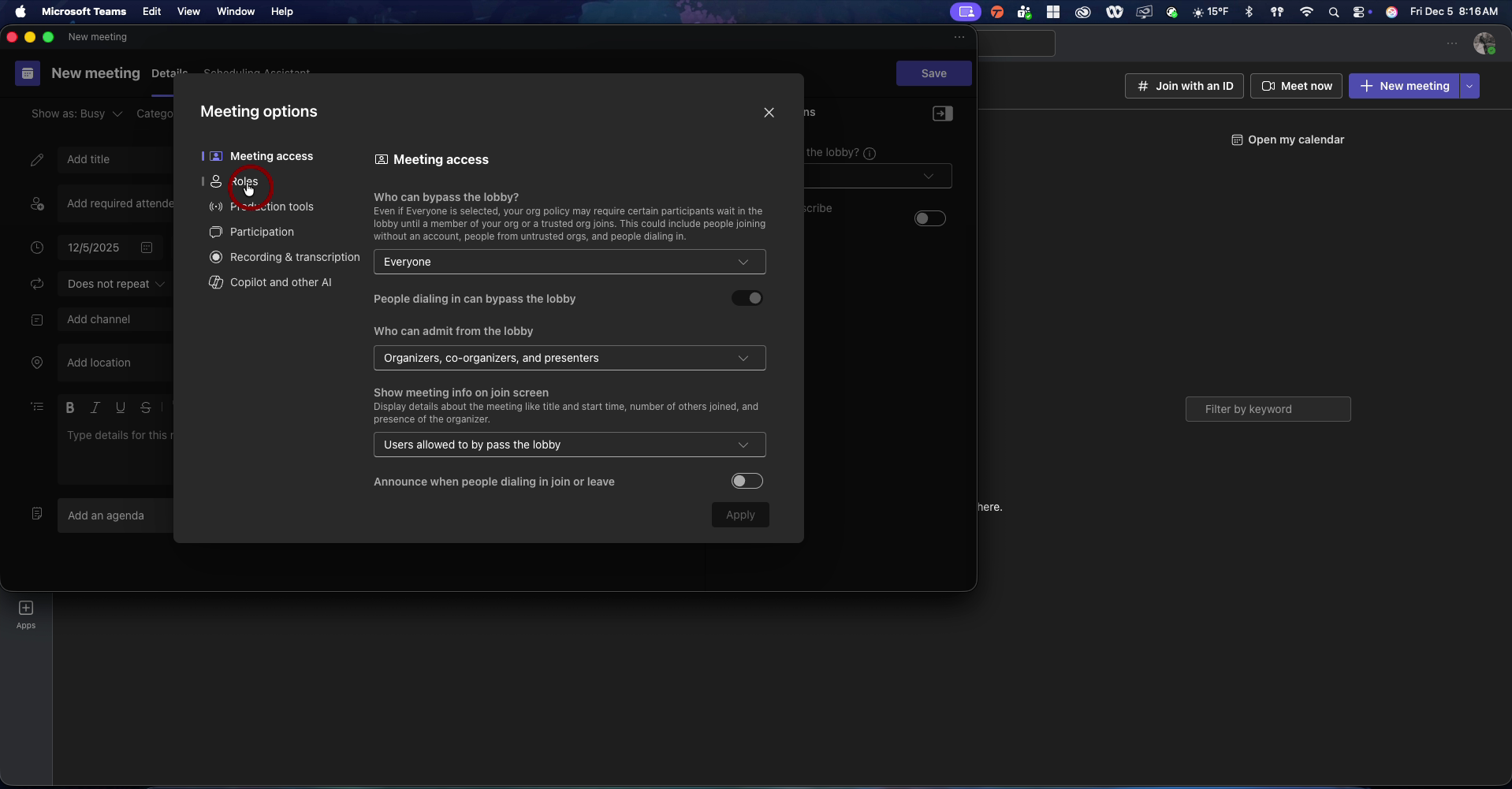This screenshot has width=1512, height=789.
Task: Open Does not repeat recurrence dropdown
Action: 115,284
